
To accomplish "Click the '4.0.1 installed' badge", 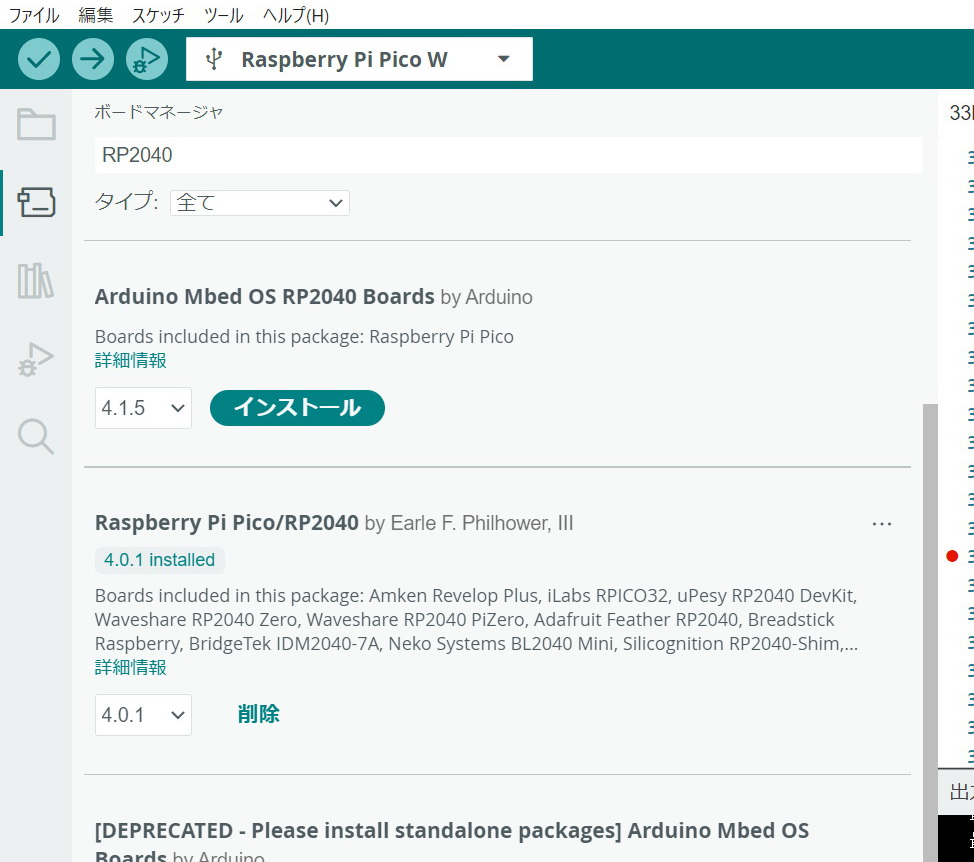I will (x=160, y=560).
